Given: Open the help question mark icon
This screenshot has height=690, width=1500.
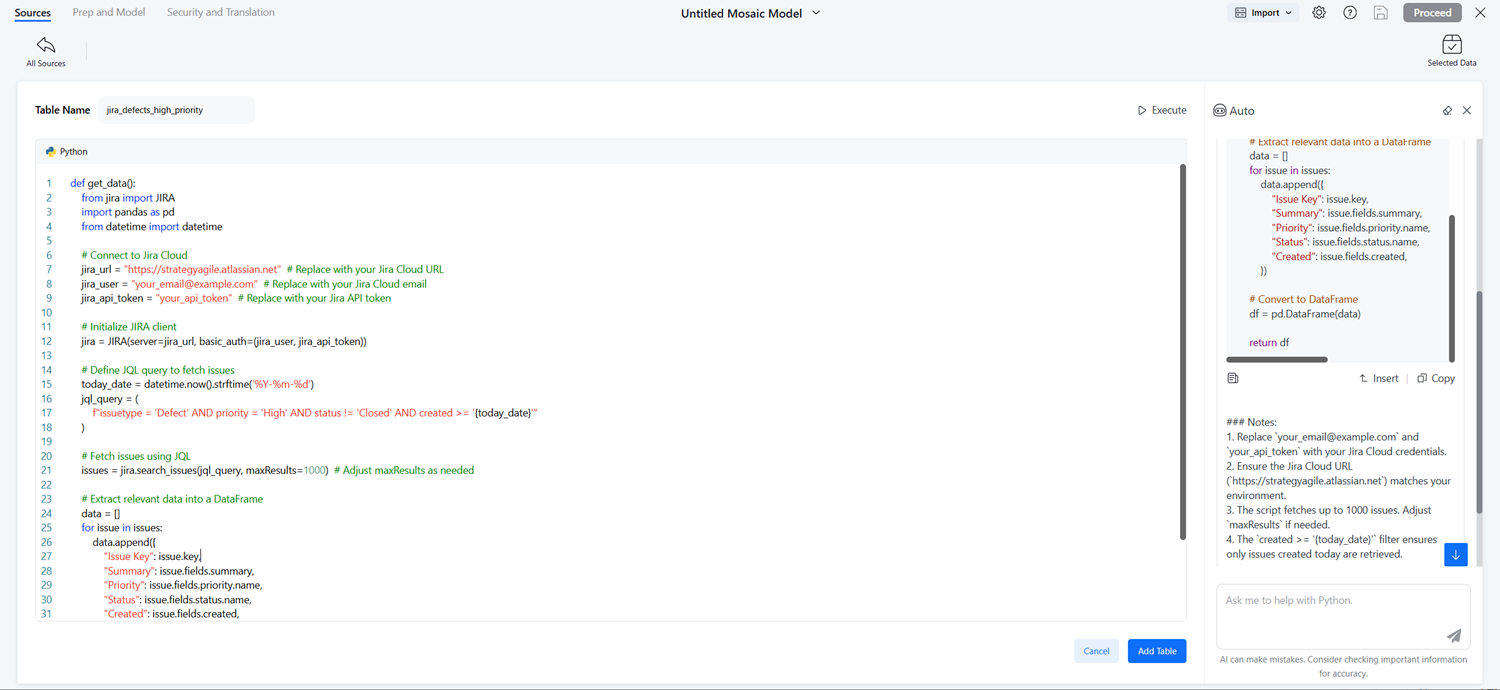Looking at the screenshot, I should tap(1350, 13).
